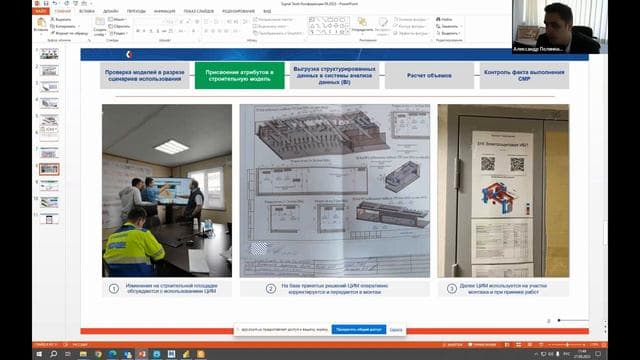Click the taskbar search magnifier icon
This screenshot has width=640, height=360.
[x=53, y=354]
